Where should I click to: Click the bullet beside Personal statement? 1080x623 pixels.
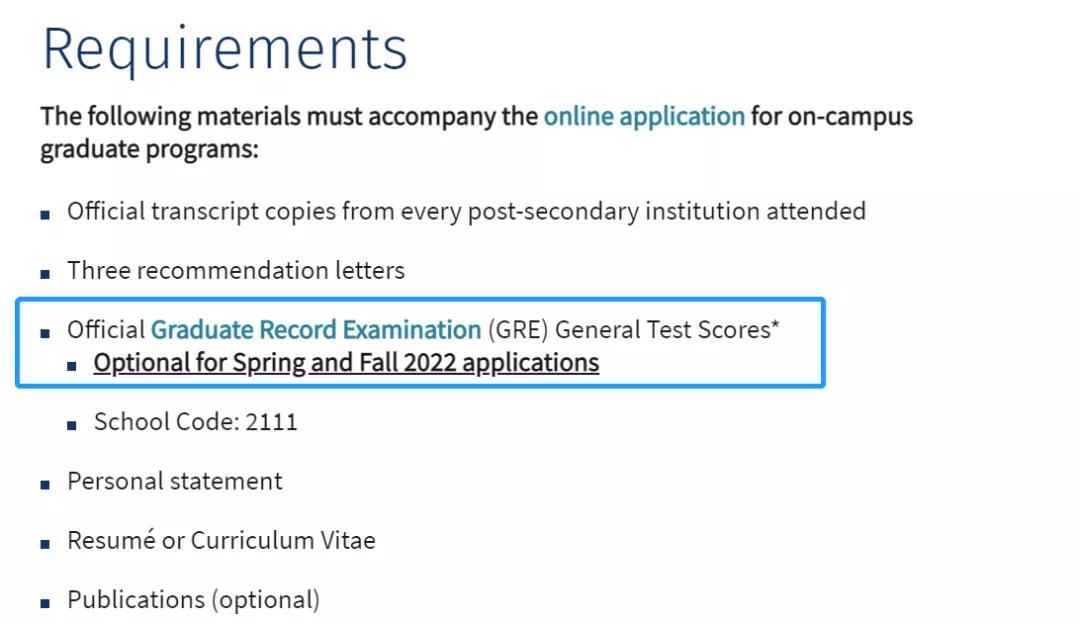click(x=45, y=485)
